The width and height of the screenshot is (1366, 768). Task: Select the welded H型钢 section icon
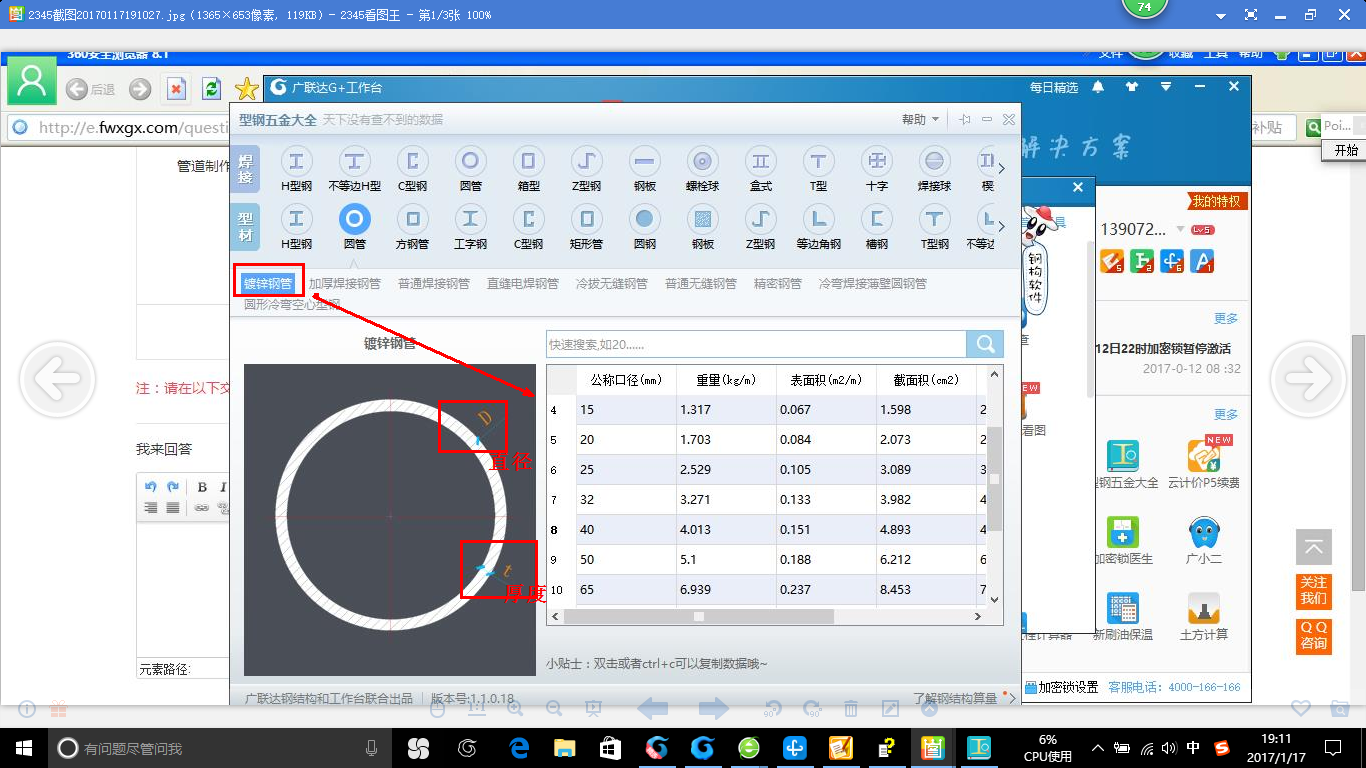tap(297, 161)
